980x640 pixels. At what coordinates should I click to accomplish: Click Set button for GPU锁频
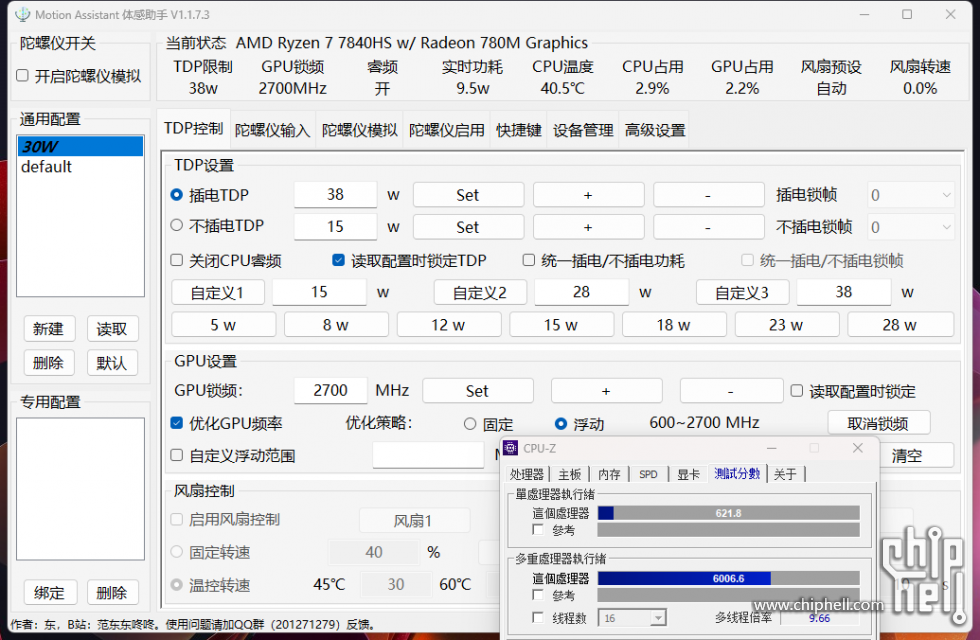click(x=478, y=391)
